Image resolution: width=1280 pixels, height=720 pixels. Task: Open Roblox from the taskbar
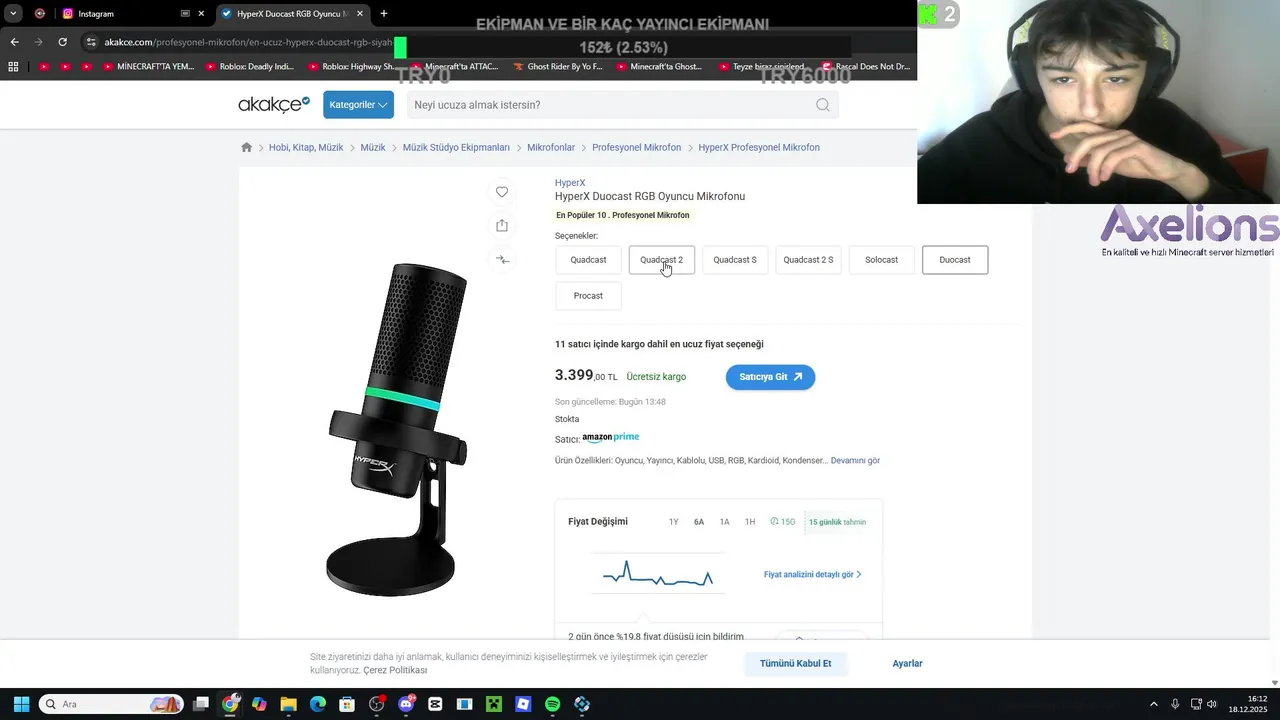pos(523,704)
